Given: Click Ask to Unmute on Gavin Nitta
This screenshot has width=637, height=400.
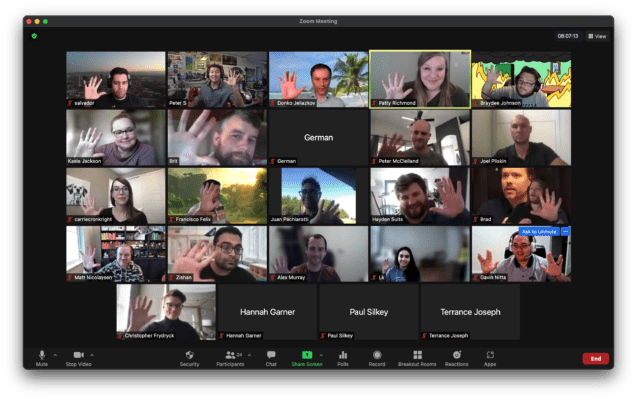Looking at the screenshot, I should tap(539, 231).
